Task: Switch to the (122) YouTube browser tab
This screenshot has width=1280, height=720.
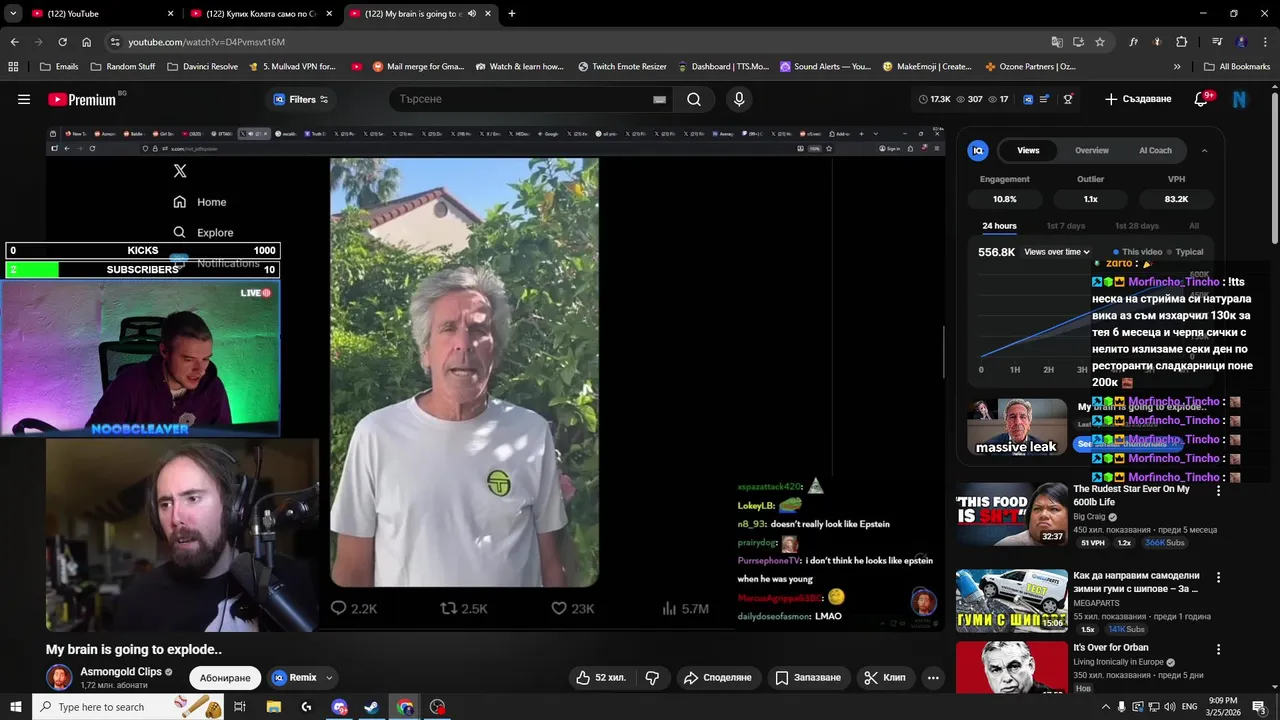Action: pyautogui.click(x=100, y=14)
